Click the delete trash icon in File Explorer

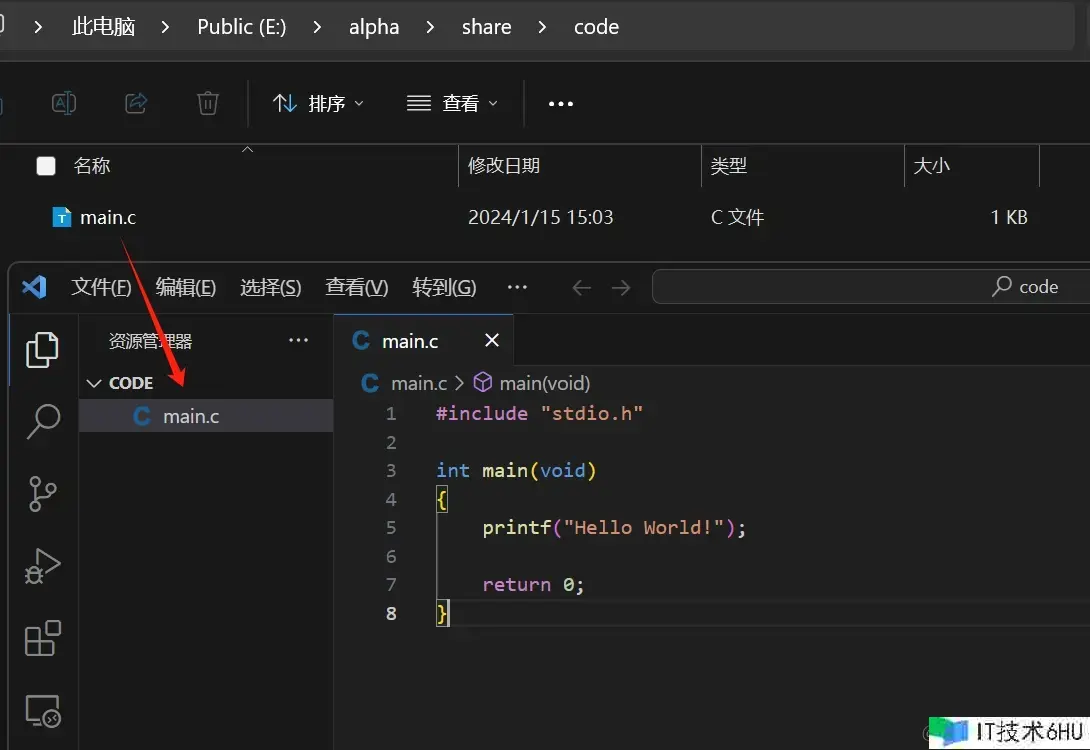208,104
